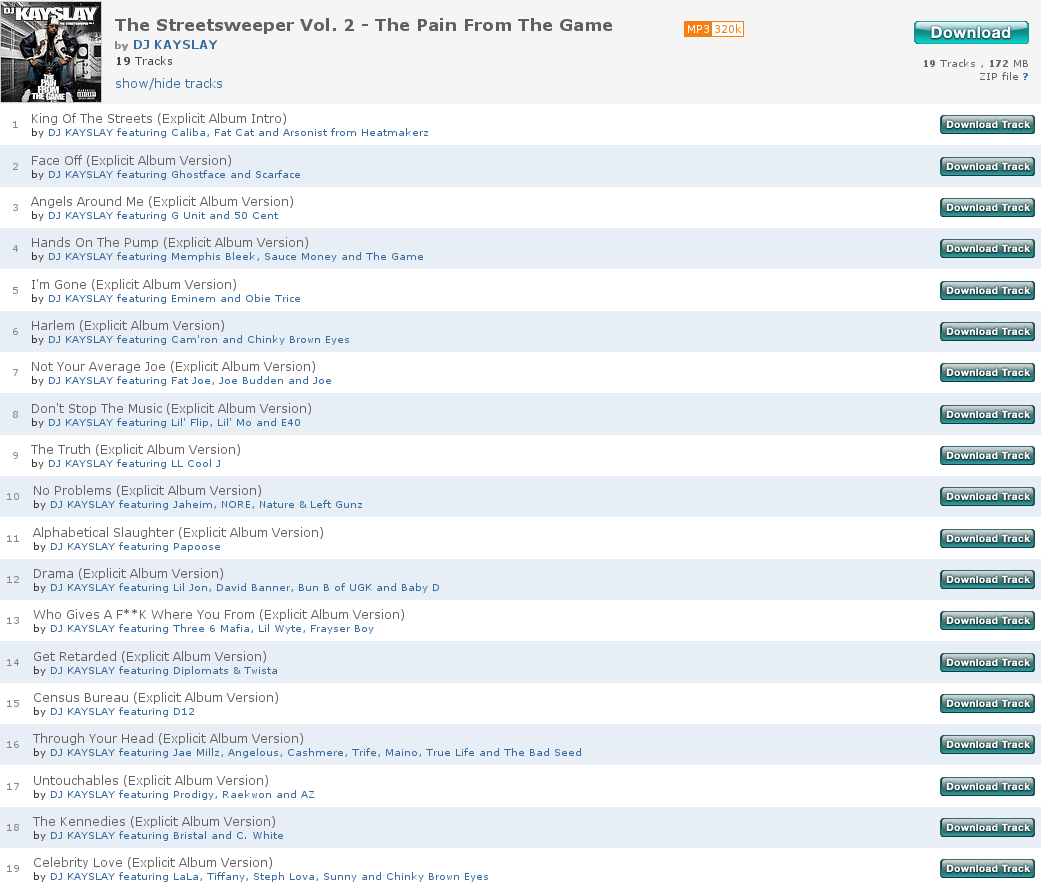Open artist link featuring LL Cool J
1041x882 pixels.
click(134, 464)
